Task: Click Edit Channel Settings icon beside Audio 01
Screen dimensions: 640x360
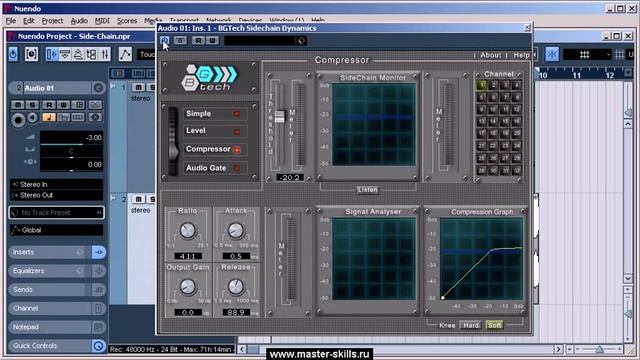Action: [x=98, y=88]
